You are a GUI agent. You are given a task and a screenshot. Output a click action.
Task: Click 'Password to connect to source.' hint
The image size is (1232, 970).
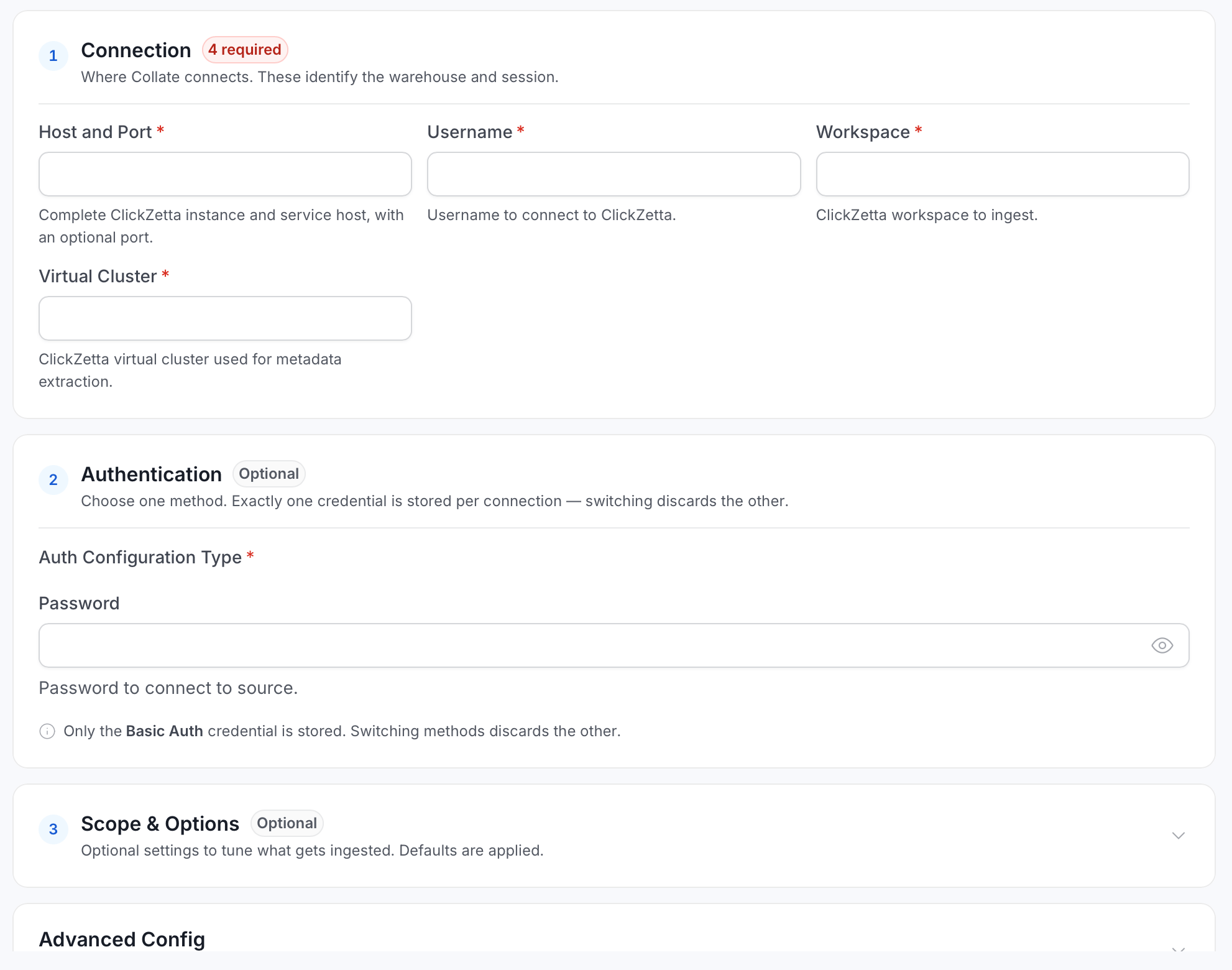tap(168, 688)
